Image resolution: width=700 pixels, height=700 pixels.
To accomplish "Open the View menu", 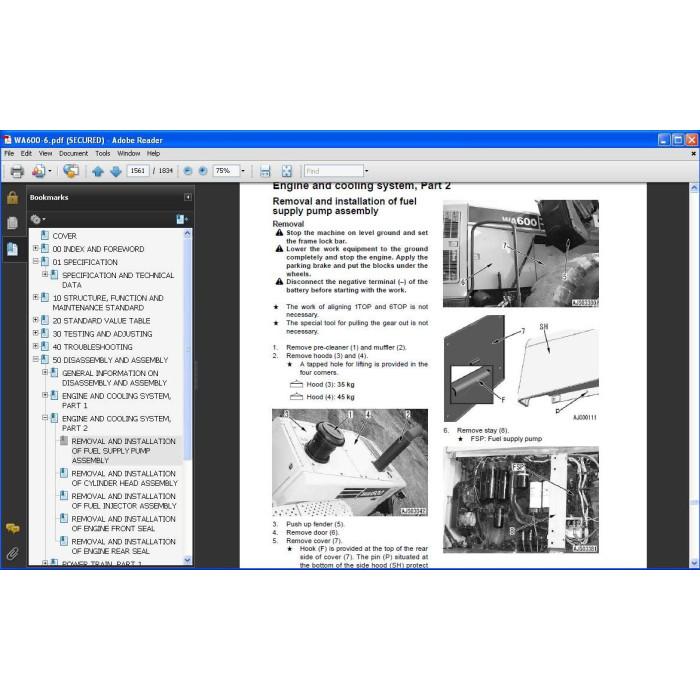I will coord(45,153).
